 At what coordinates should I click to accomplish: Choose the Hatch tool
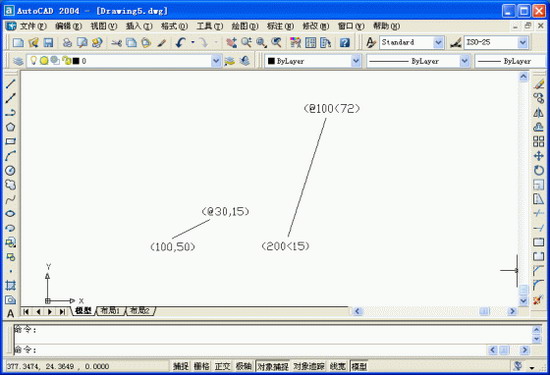coord(11,286)
